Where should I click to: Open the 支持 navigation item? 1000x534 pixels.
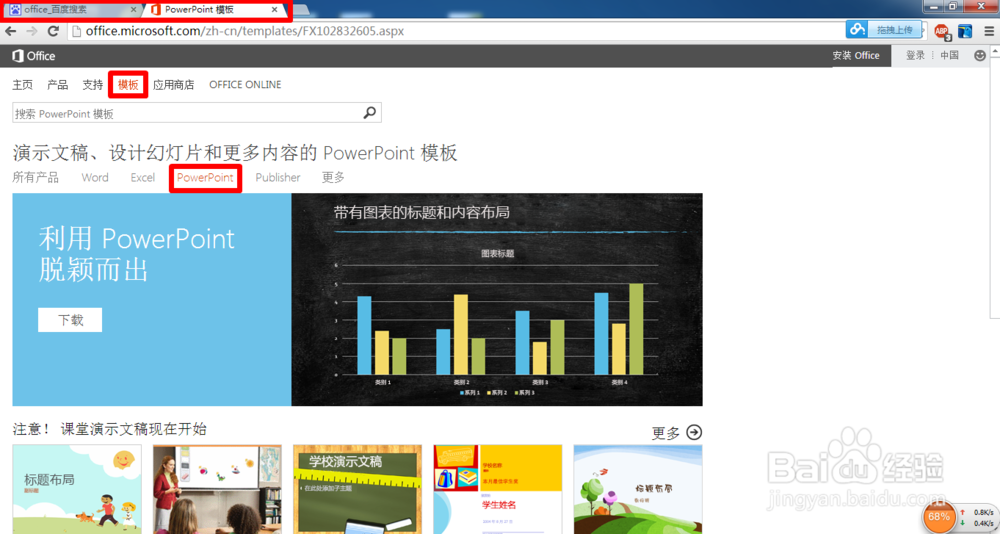[x=92, y=85]
